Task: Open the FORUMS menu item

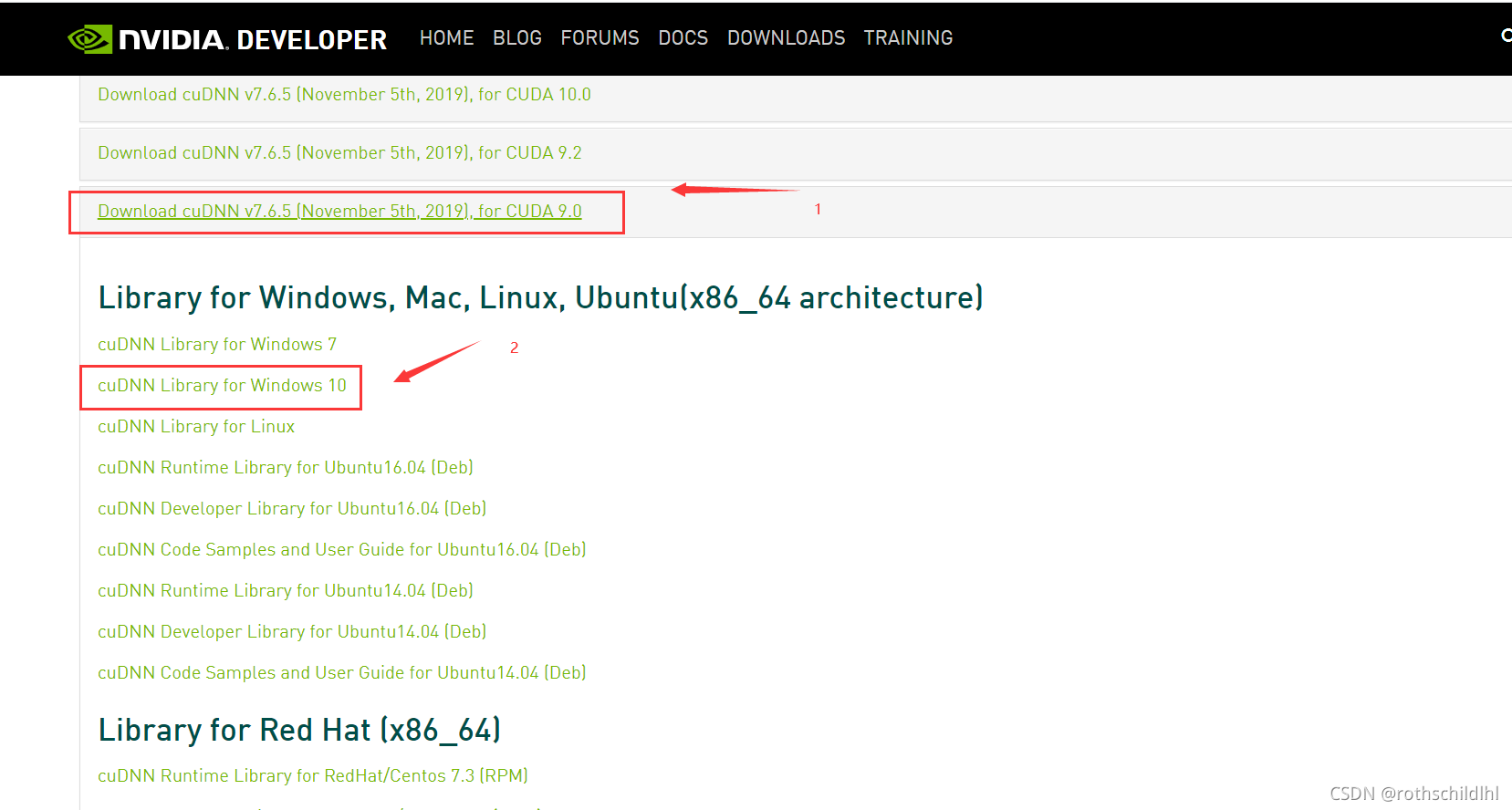Action: [x=600, y=38]
